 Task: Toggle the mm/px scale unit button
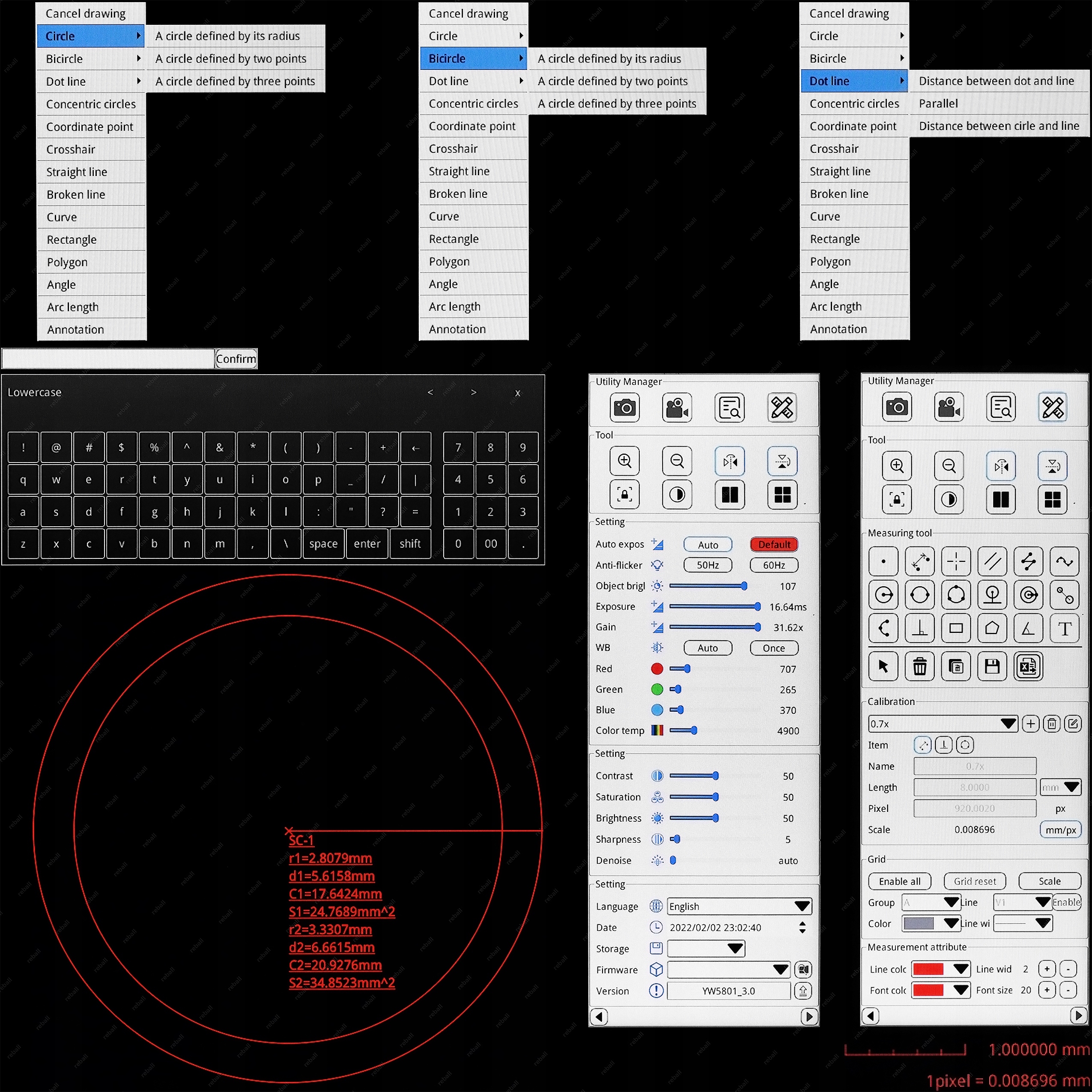1060,830
